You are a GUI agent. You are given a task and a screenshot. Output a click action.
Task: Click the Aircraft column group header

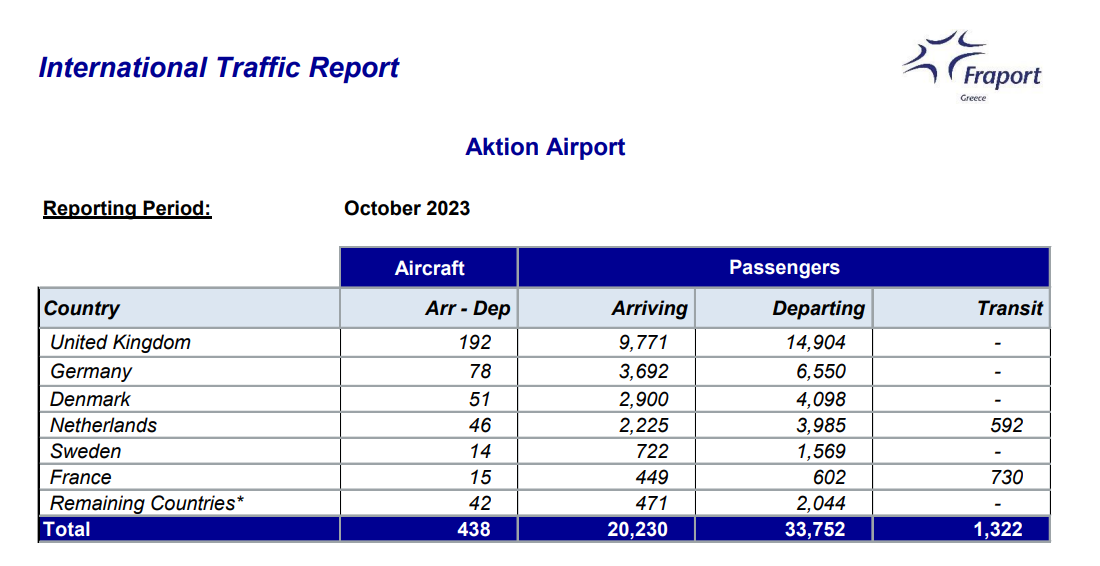[429, 267]
